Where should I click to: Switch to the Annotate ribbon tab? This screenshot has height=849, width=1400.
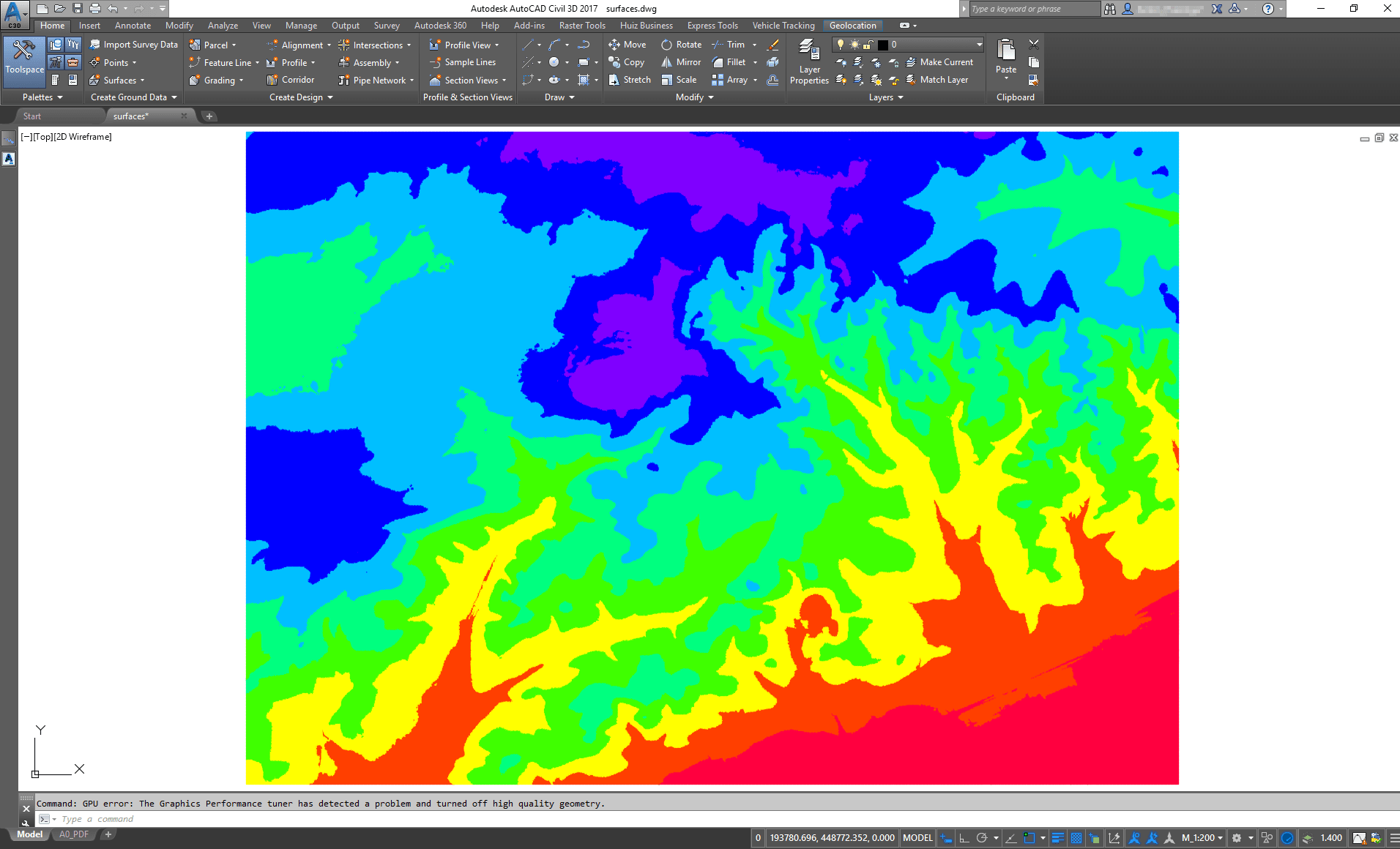pos(133,26)
